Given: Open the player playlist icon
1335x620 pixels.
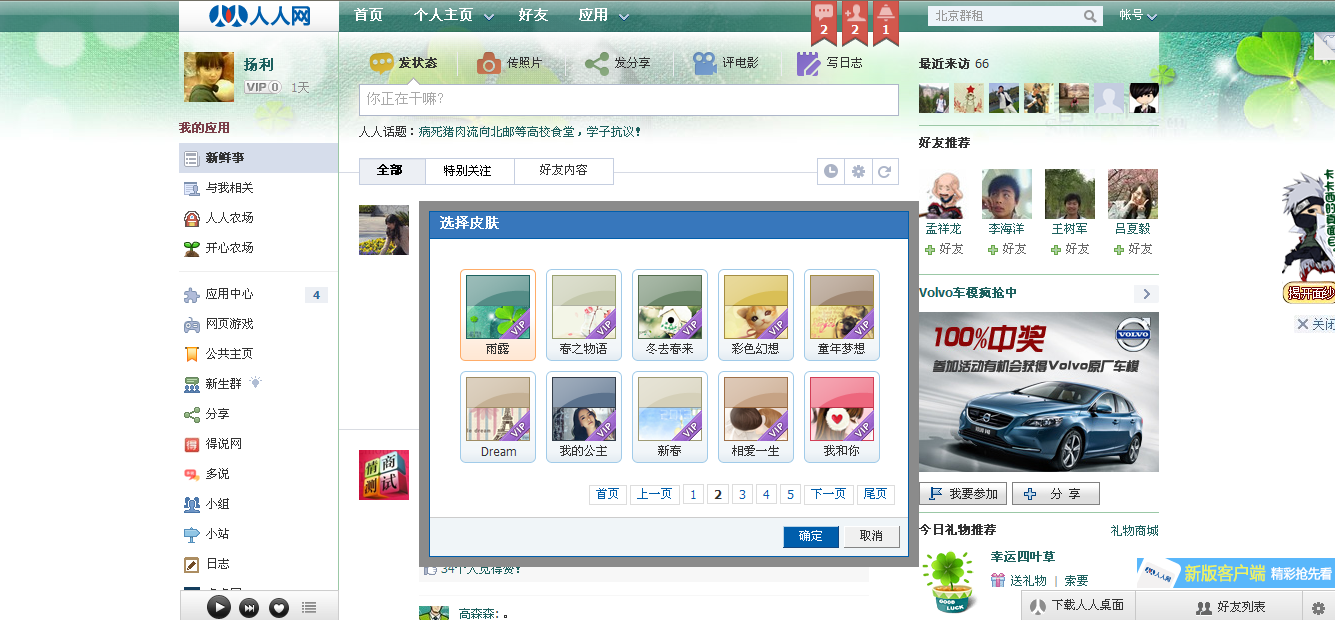Looking at the screenshot, I should point(309,607).
